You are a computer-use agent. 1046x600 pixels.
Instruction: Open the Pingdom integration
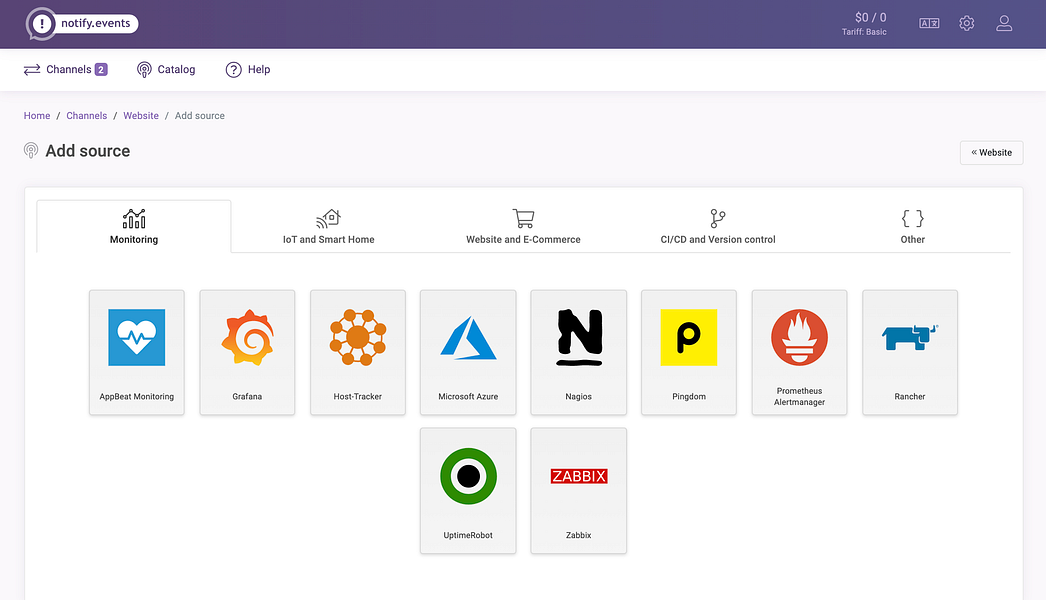pos(689,352)
